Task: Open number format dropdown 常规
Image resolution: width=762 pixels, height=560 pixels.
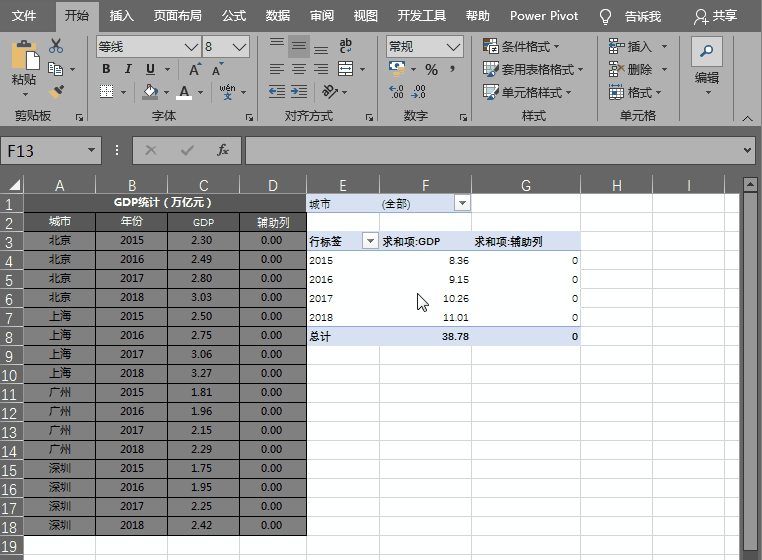Action: (x=453, y=47)
